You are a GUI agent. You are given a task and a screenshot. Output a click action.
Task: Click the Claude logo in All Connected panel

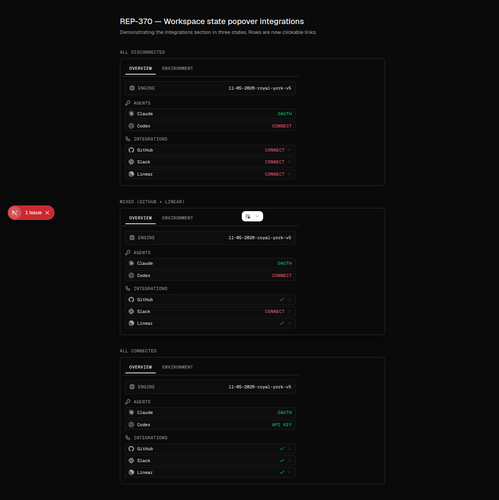131,412
